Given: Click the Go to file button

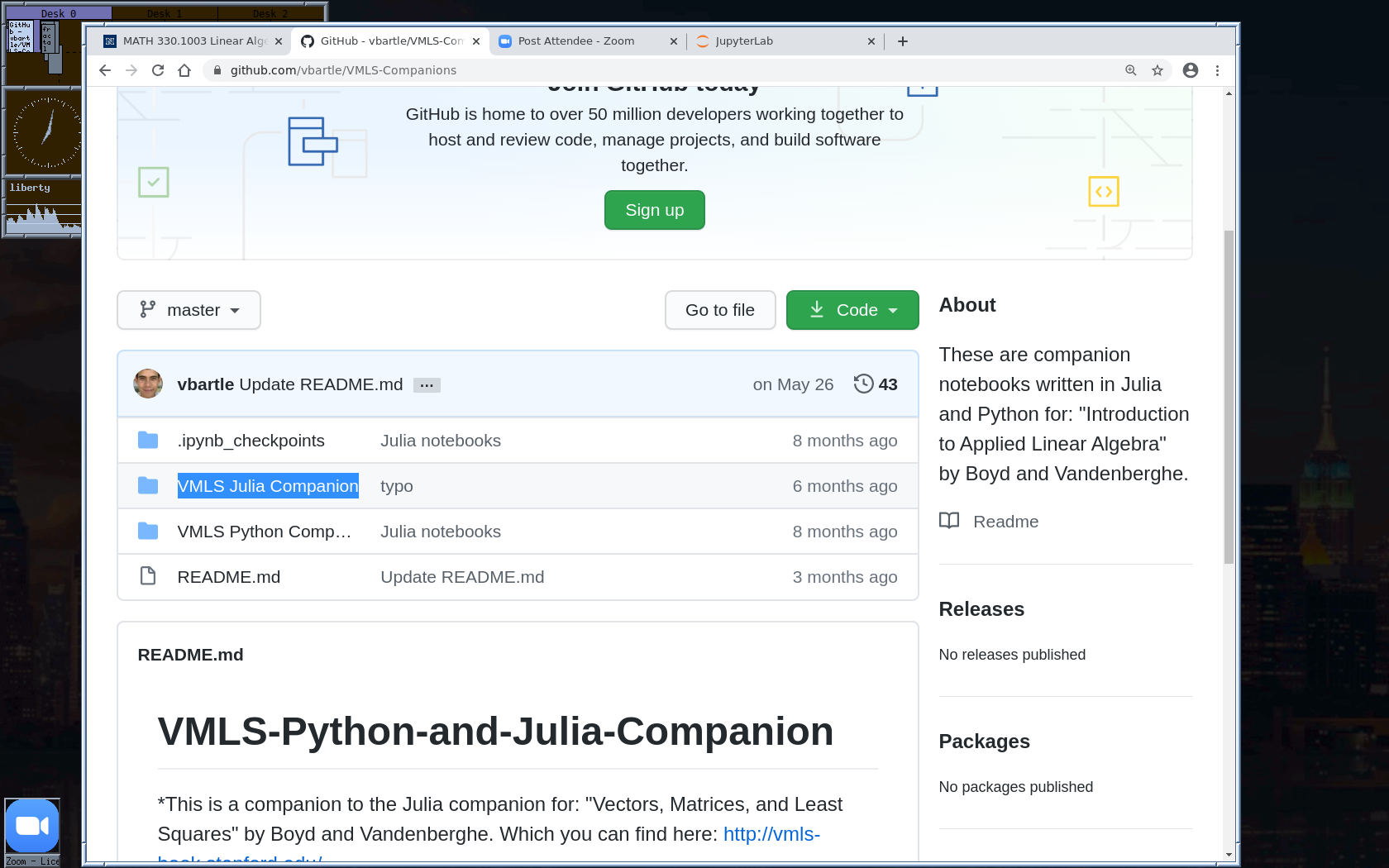Looking at the screenshot, I should (720, 310).
